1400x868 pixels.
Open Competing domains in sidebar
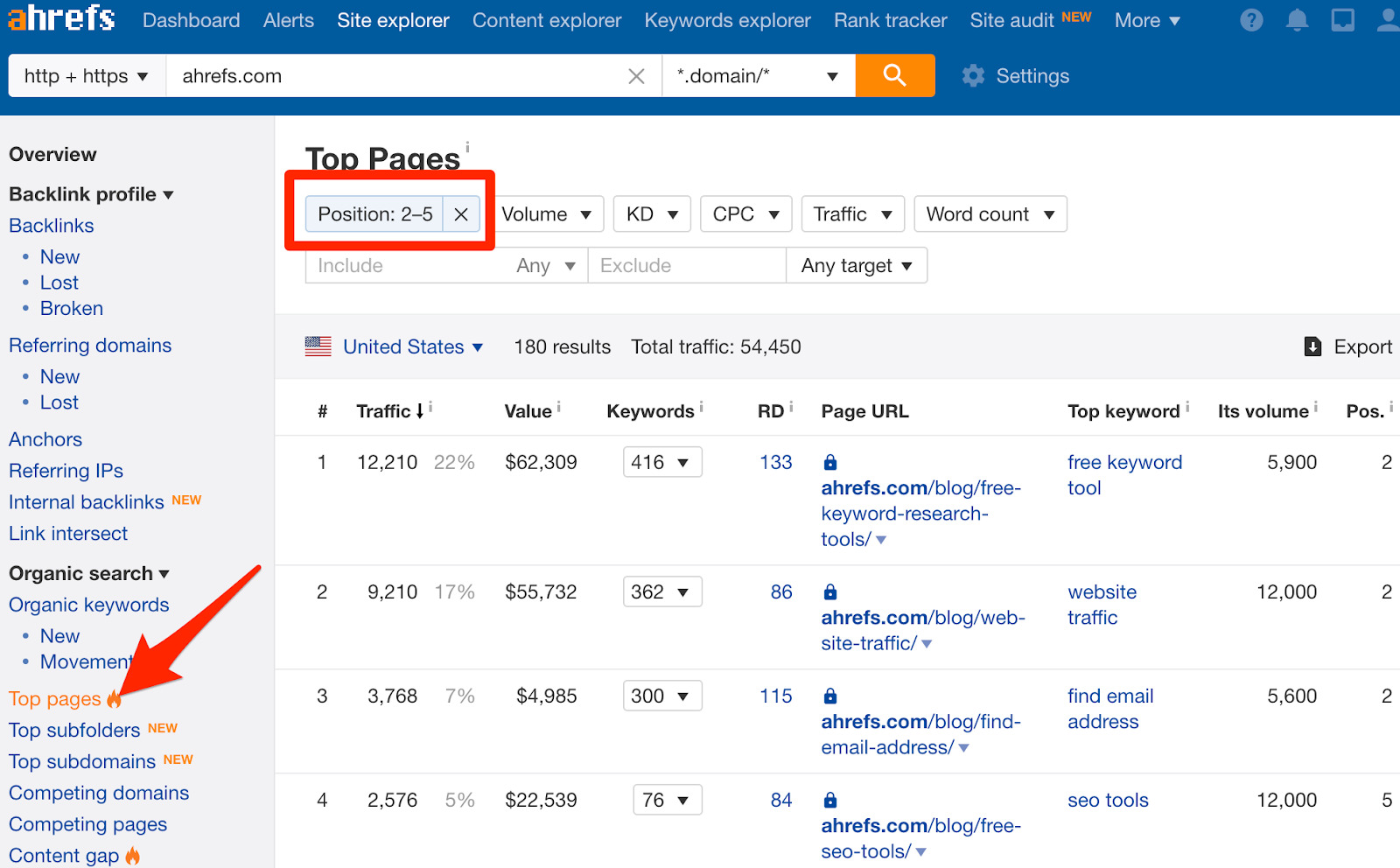(x=99, y=794)
